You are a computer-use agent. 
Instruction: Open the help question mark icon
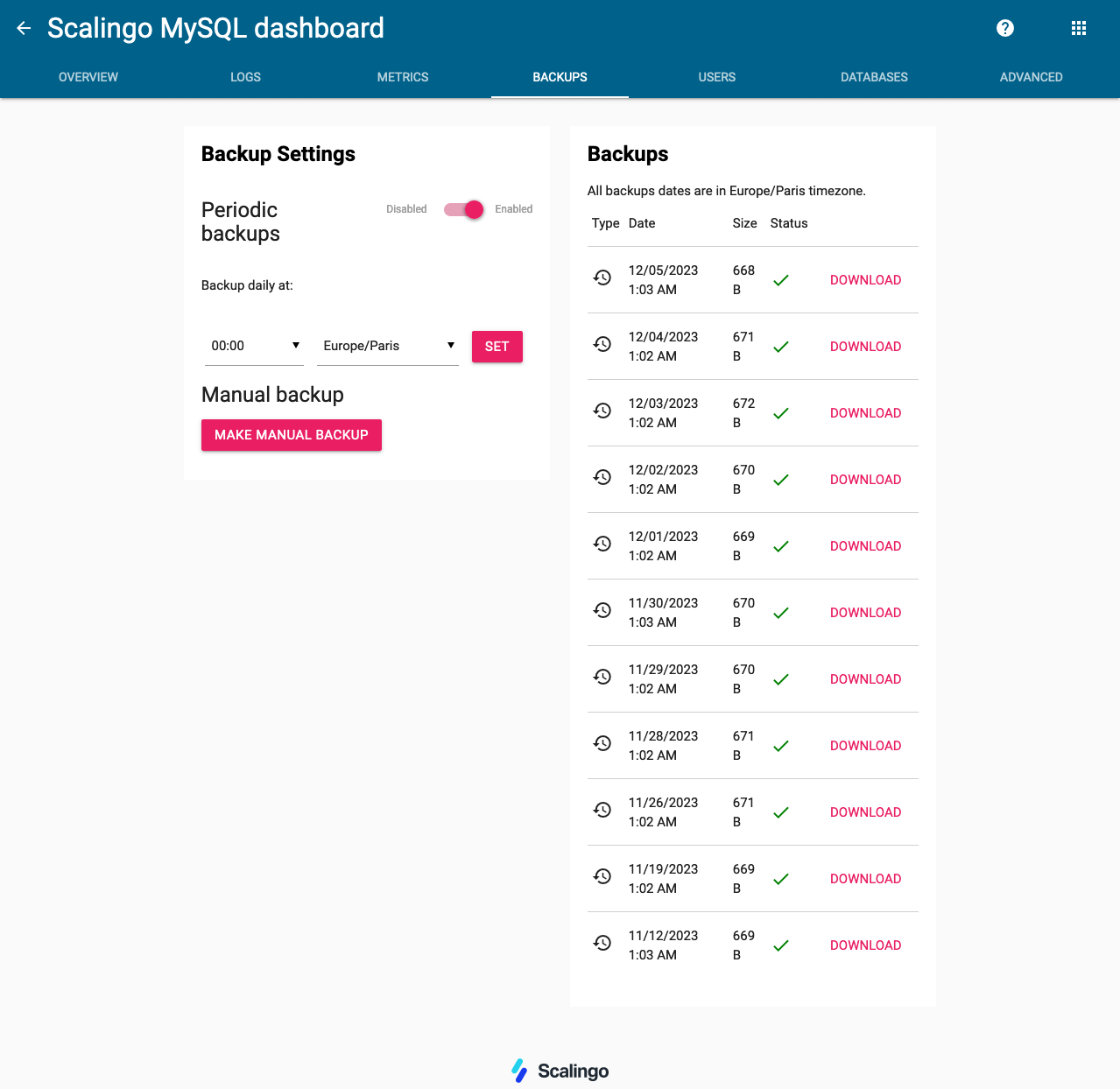pos(1005,28)
